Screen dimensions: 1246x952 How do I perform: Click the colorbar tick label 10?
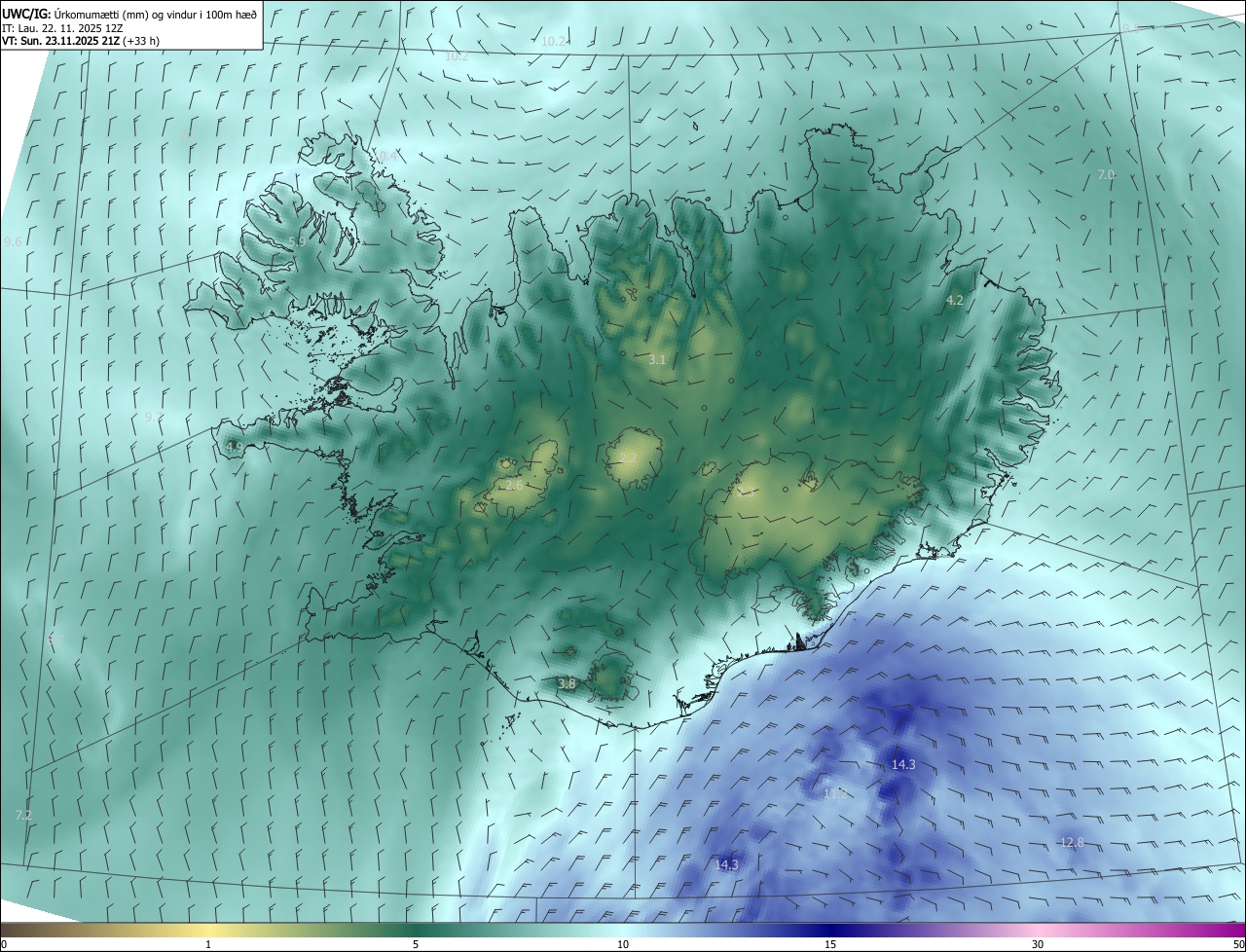pyautogui.click(x=623, y=944)
